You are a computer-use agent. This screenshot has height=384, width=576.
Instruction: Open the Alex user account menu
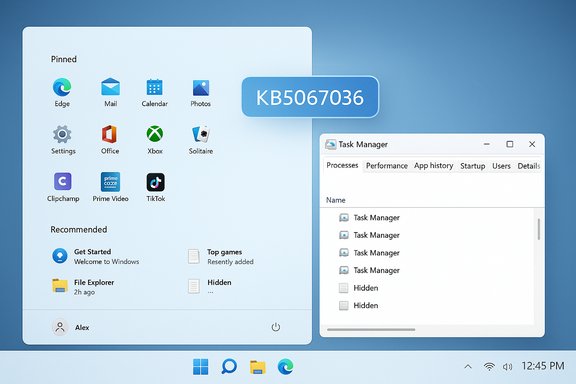coord(71,327)
